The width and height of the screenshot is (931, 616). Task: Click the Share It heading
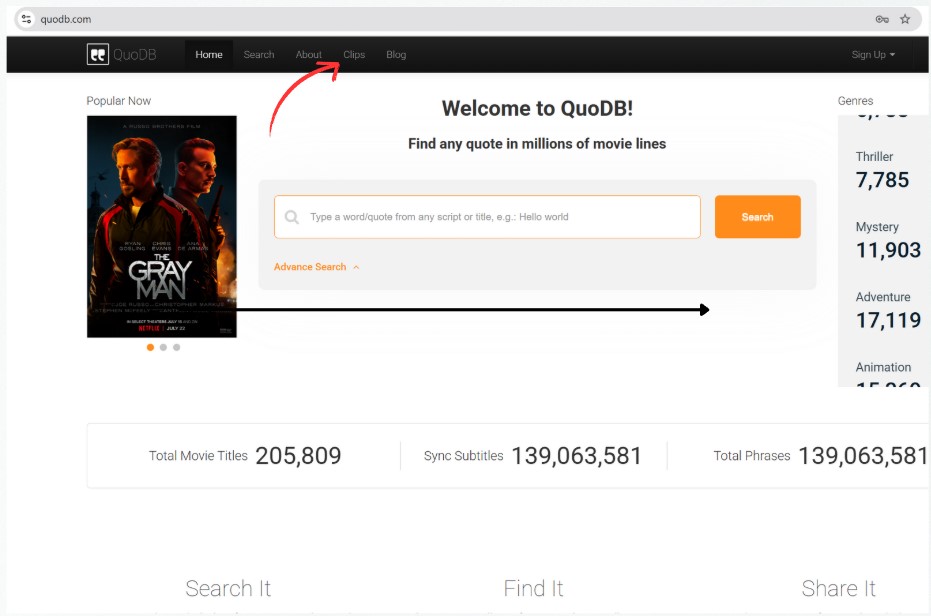pyautogui.click(x=838, y=589)
